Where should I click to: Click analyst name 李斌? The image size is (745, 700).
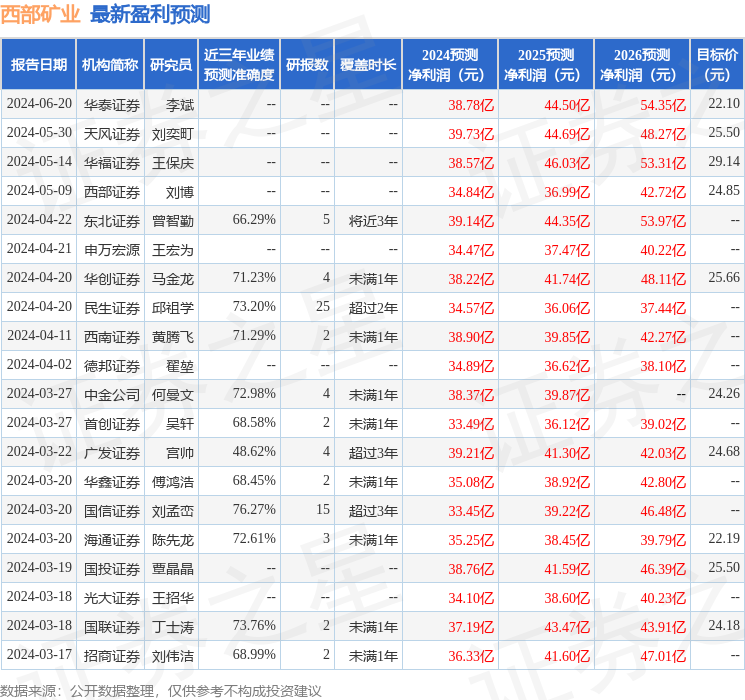(x=180, y=105)
